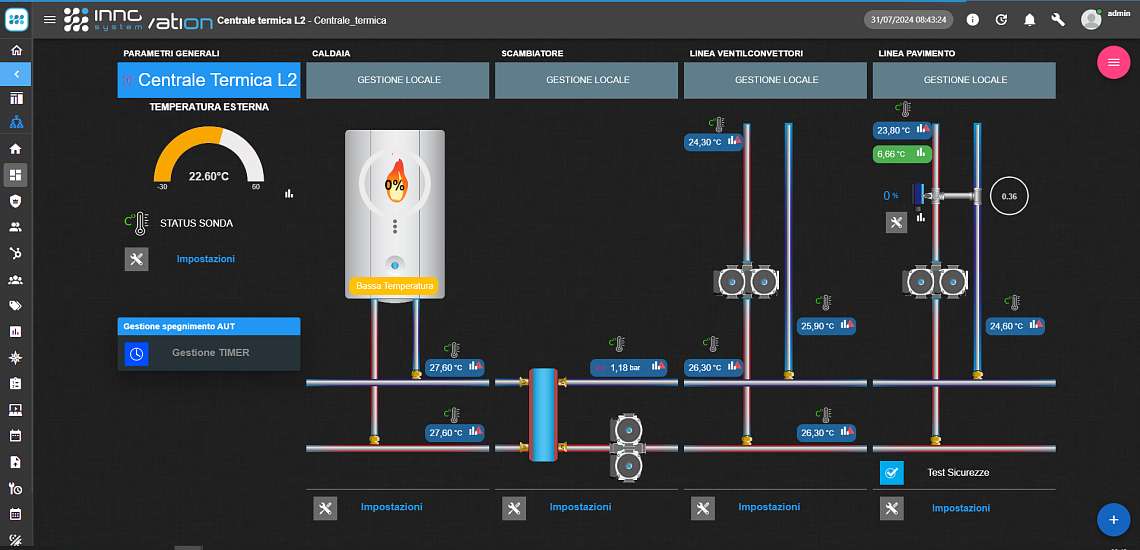Image resolution: width=1140 pixels, height=550 pixels.
Task: Open Impostazioni link in Parametri Generali
Action: pyautogui.click(x=206, y=259)
